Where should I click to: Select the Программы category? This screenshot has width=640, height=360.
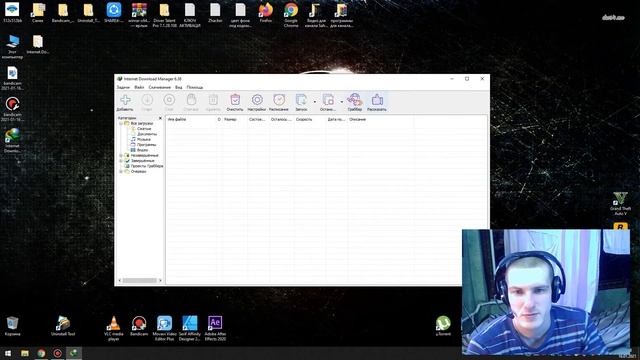pos(147,144)
